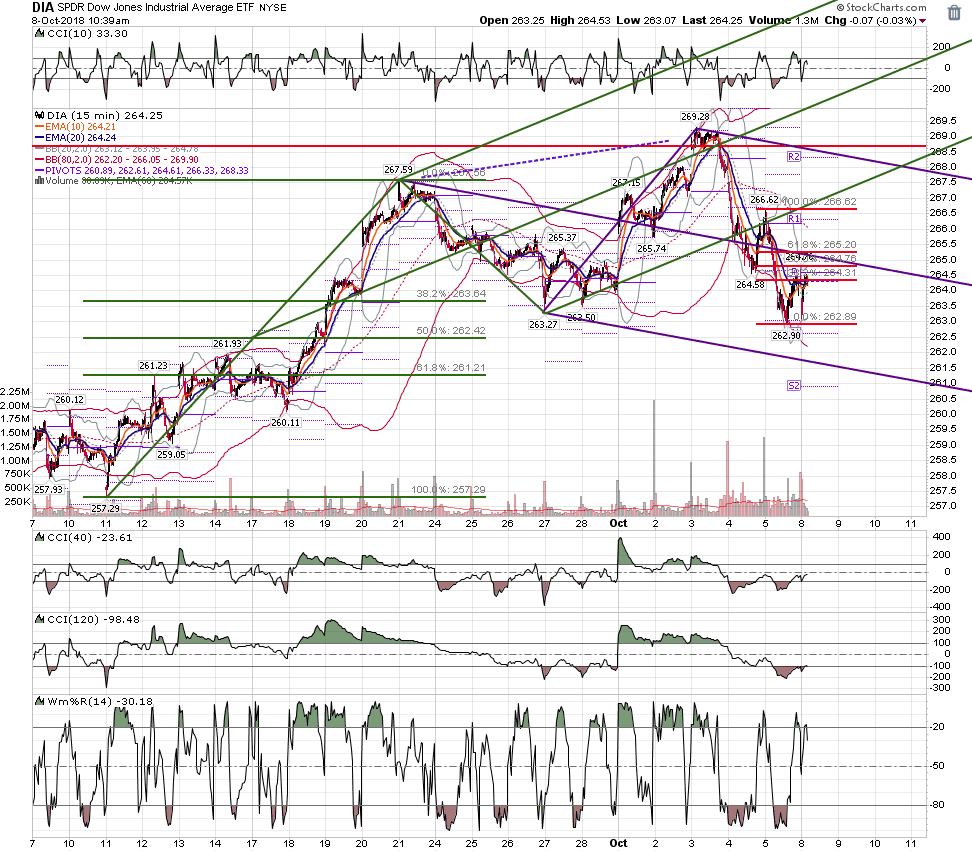The height and width of the screenshot is (852, 972).
Task: Click the CCI(40) panel marker icon
Action: click(39, 538)
